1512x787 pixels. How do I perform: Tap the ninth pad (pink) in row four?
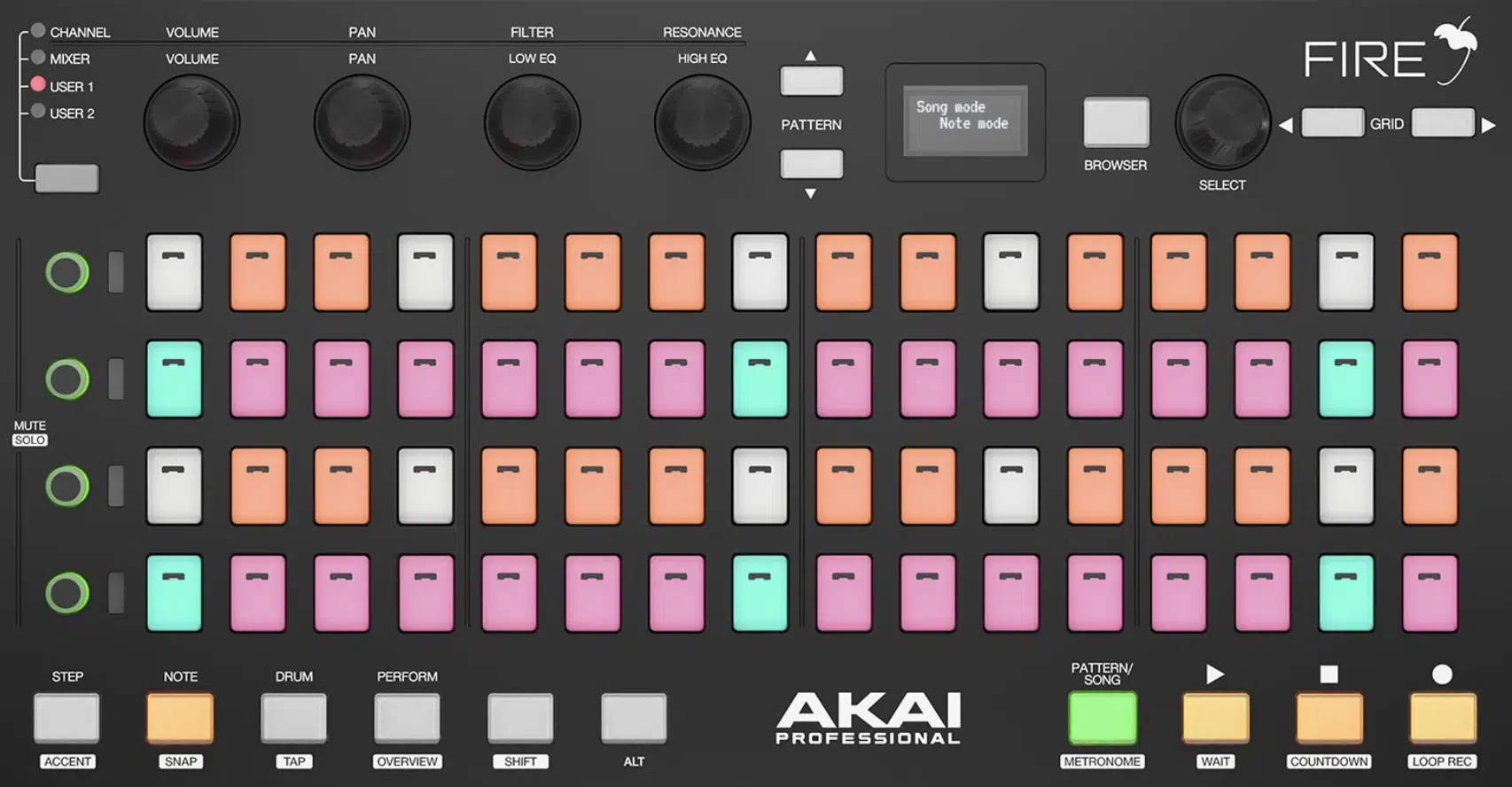click(844, 593)
